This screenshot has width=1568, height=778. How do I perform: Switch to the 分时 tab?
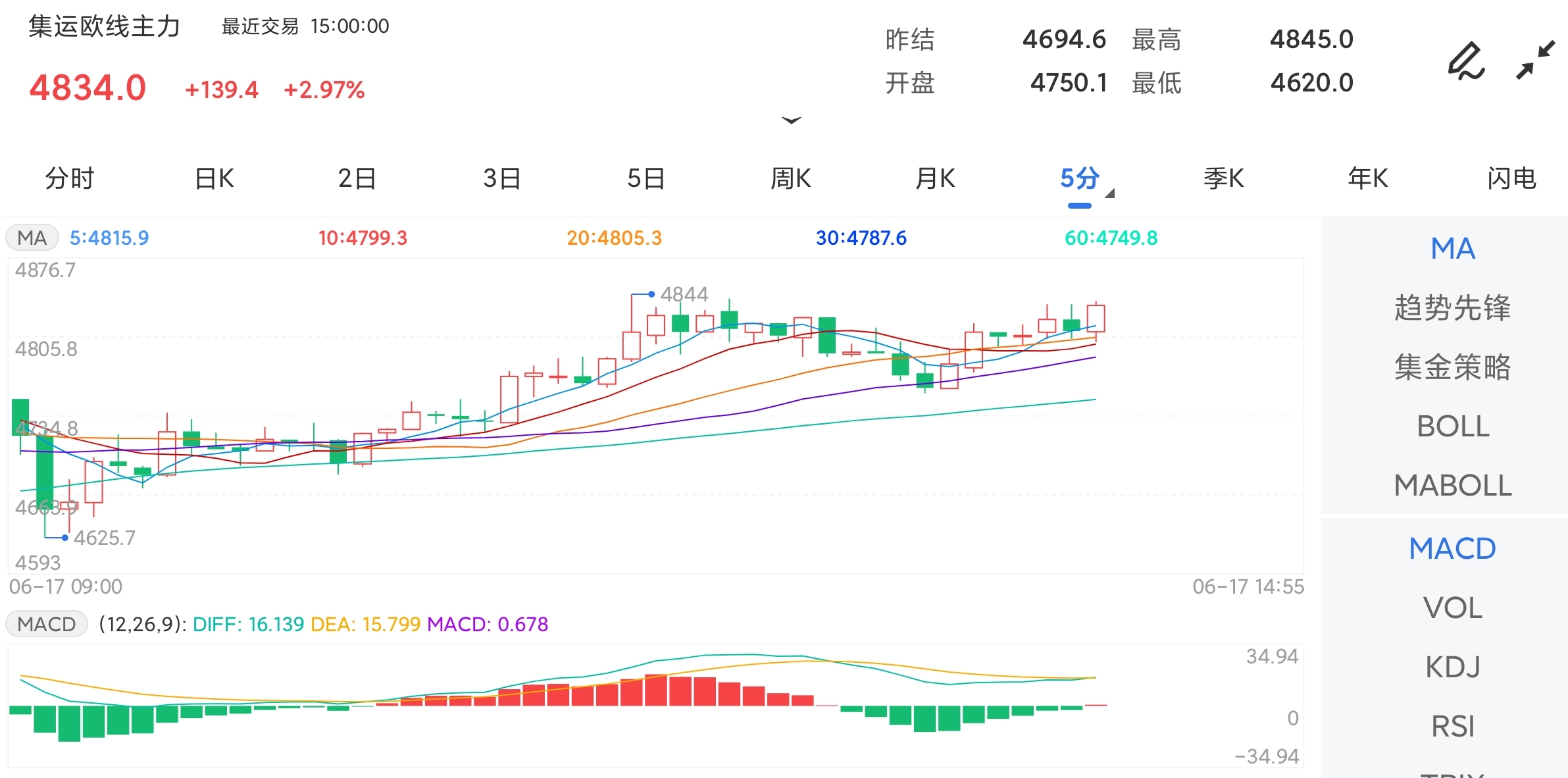coord(70,178)
